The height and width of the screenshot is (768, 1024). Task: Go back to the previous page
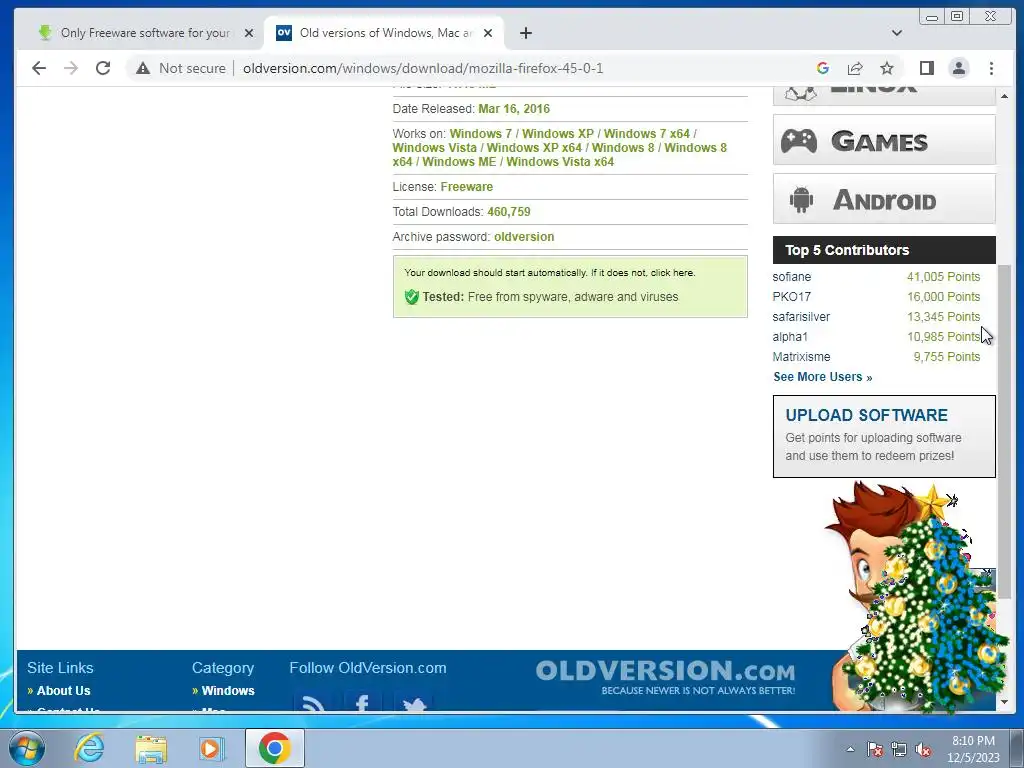pyautogui.click(x=39, y=68)
